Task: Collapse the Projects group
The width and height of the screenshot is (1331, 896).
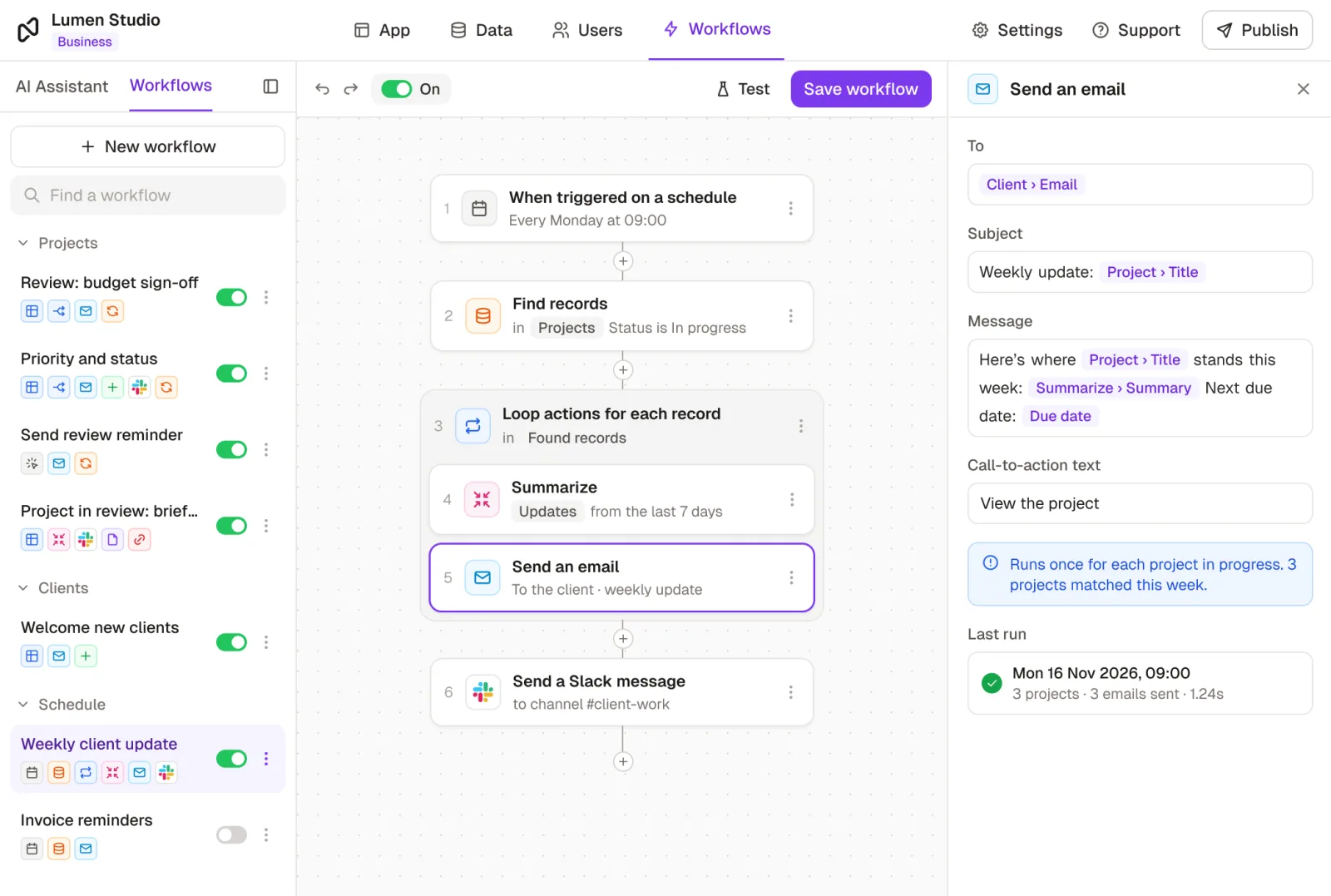Action: point(23,243)
